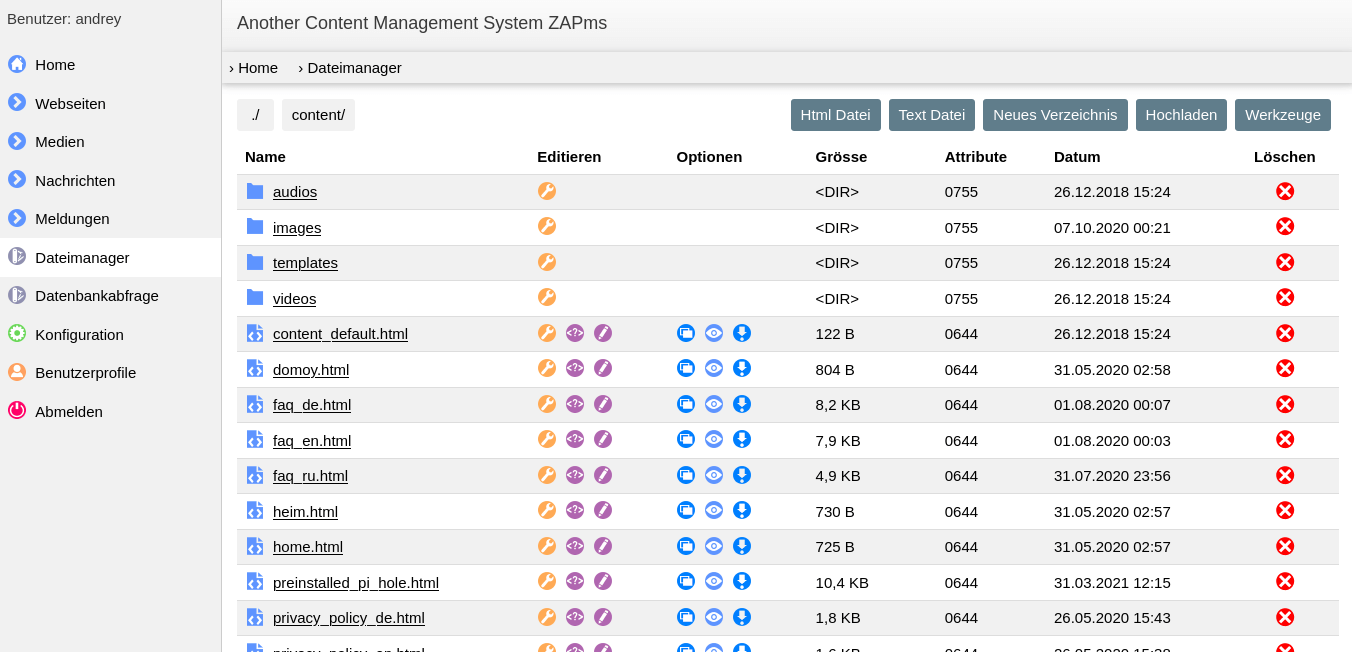Preview preinstalled_pi_hole.html using eye icon
This screenshot has width=1352, height=652.
[x=714, y=581]
